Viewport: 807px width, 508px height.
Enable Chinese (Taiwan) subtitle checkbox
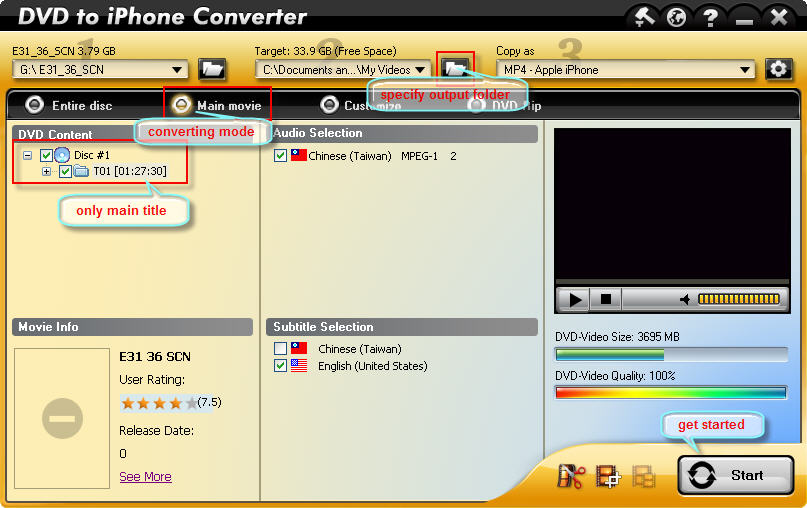(280, 348)
